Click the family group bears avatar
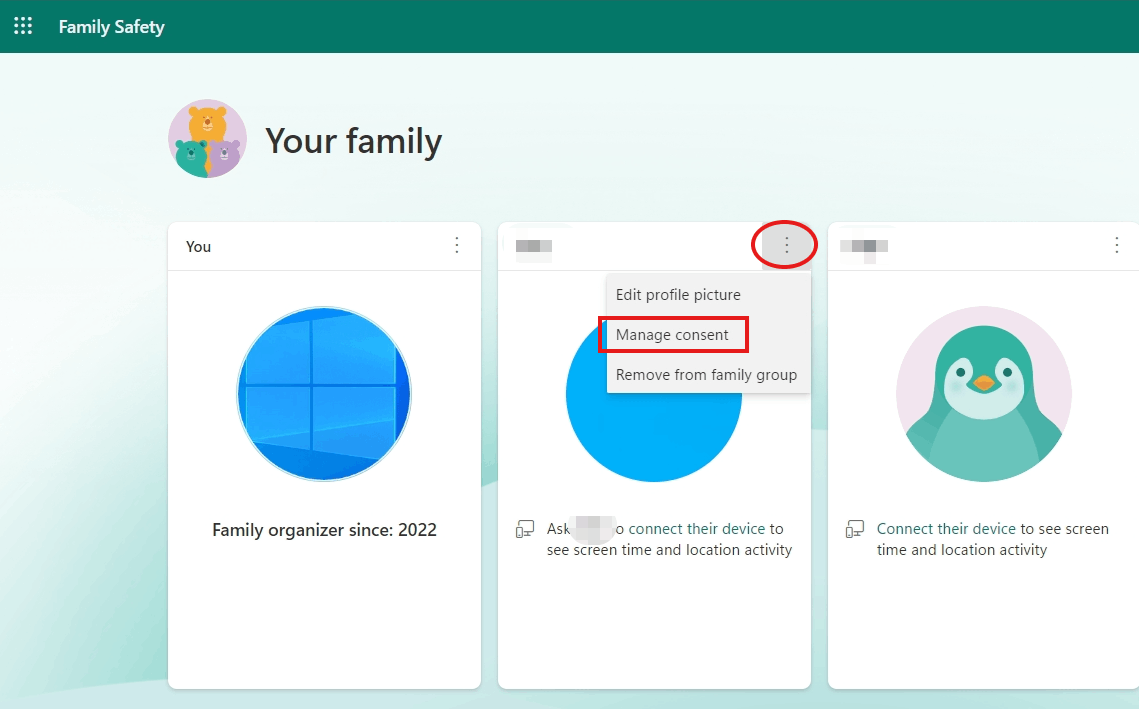This screenshot has height=710, width=1140. click(207, 139)
